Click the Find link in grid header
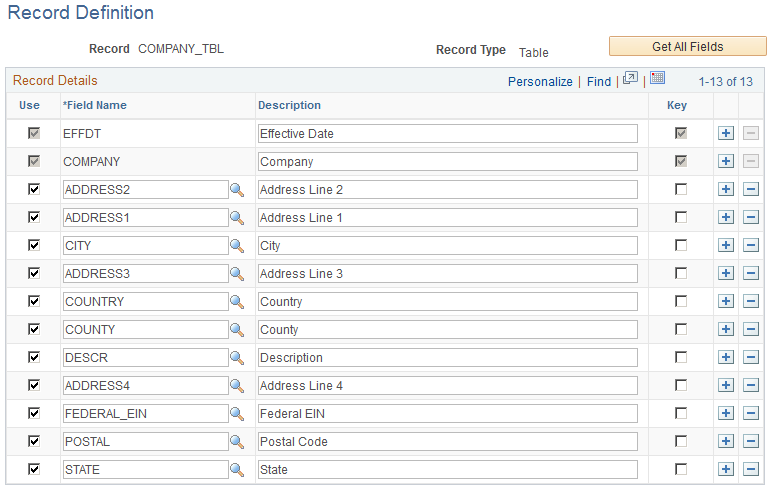Screen dimensions: 772x490 click(599, 81)
